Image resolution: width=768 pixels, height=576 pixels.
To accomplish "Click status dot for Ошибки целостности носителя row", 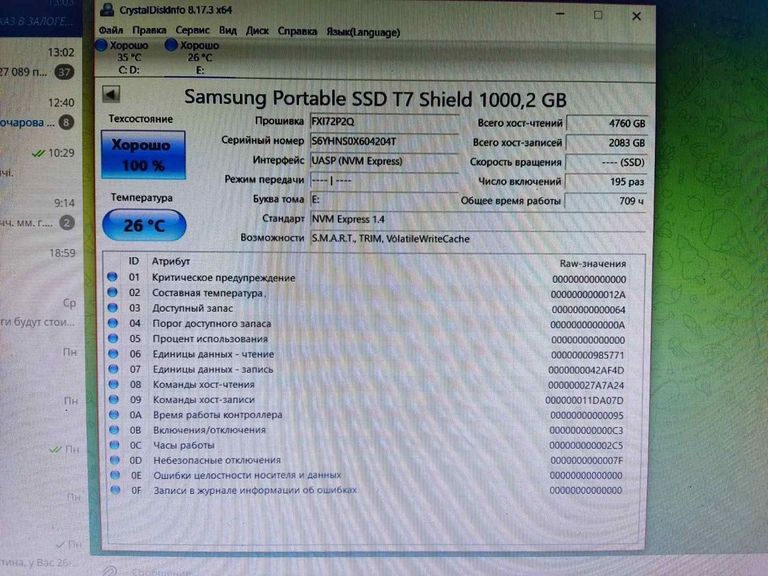I will coord(115,475).
